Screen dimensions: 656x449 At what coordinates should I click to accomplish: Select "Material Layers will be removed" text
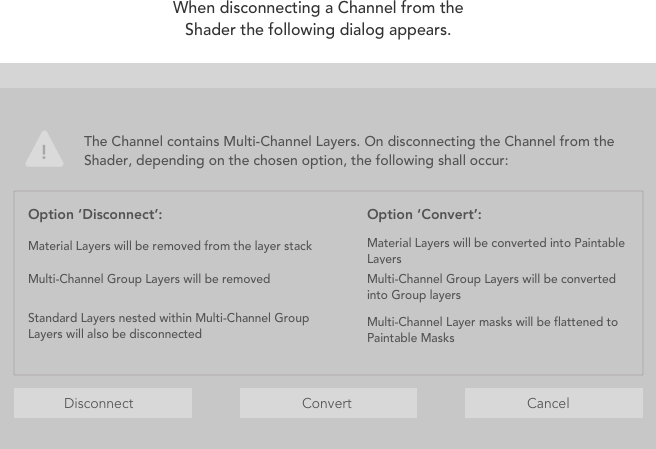coord(170,246)
